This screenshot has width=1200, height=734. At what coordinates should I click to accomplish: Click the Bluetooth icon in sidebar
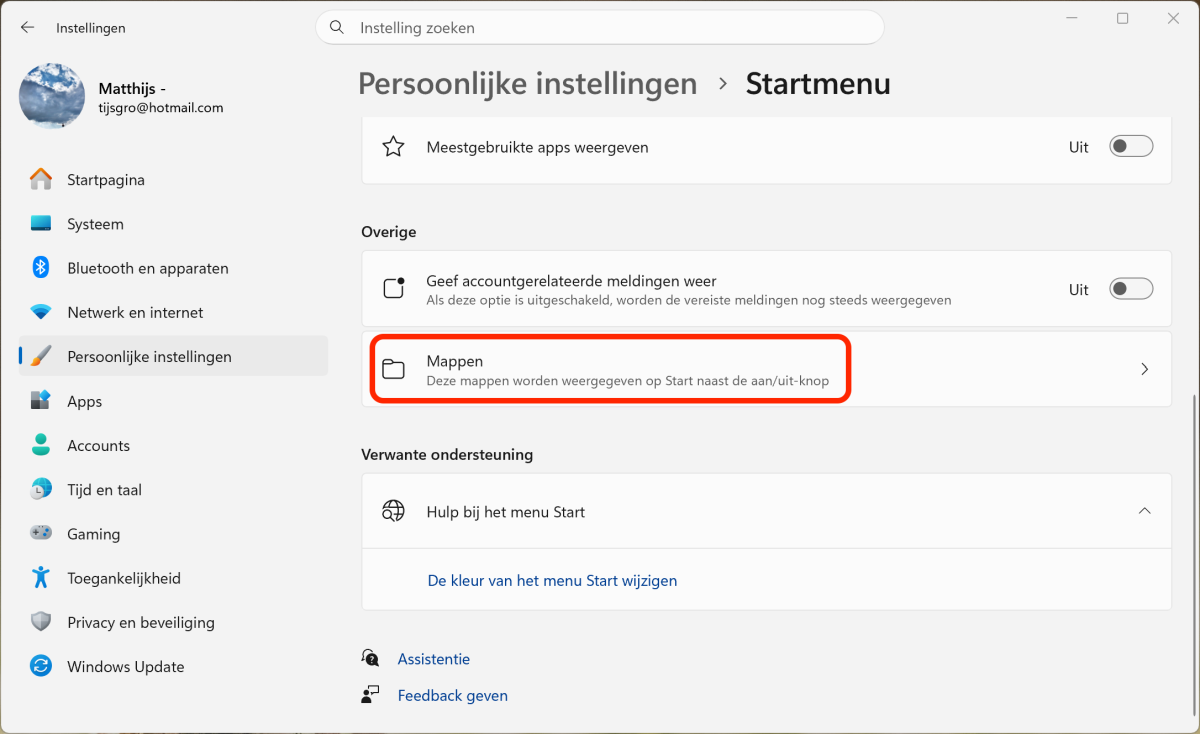click(x=41, y=268)
